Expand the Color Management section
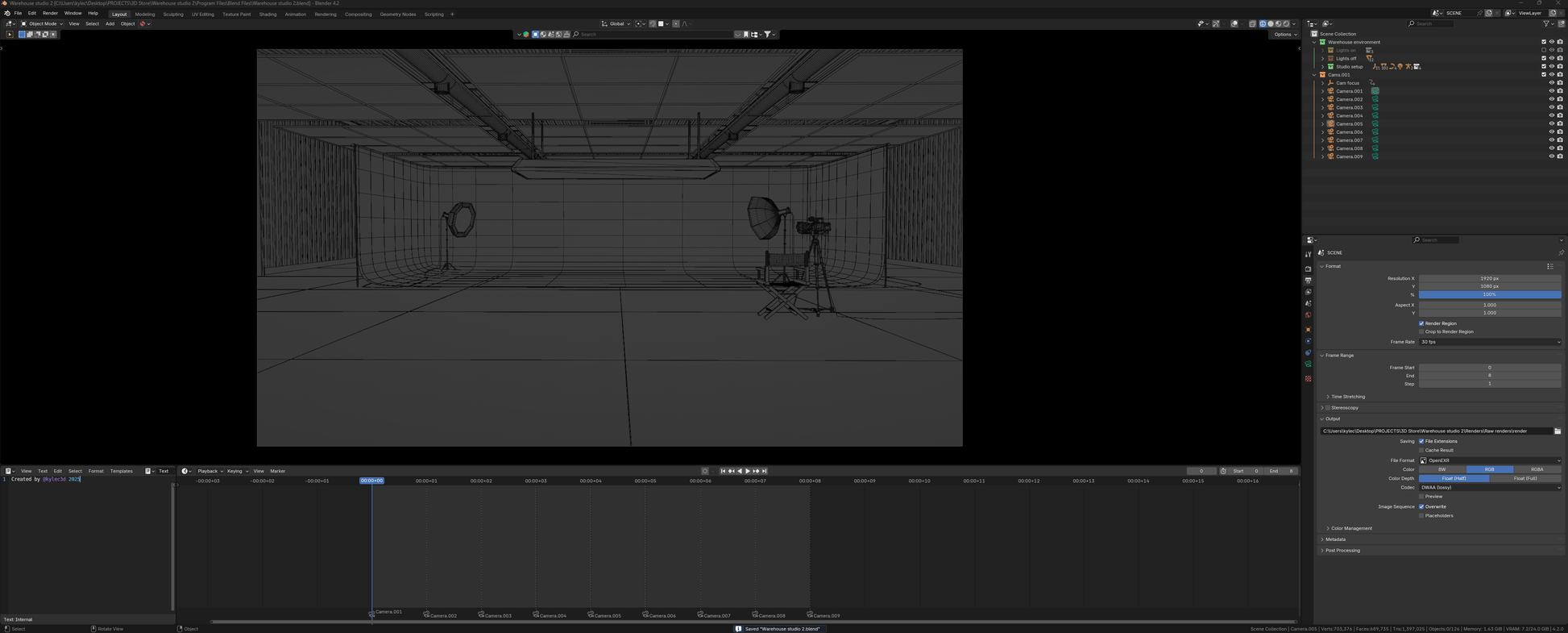This screenshot has width=1568, height=633. click(x=1350, y=528)
